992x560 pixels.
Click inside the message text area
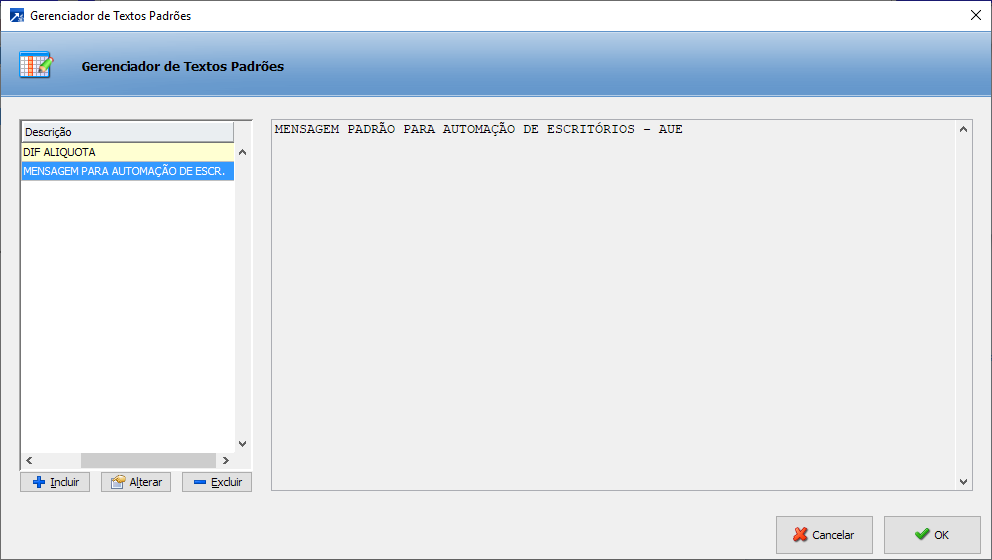(x=614, y=305)
